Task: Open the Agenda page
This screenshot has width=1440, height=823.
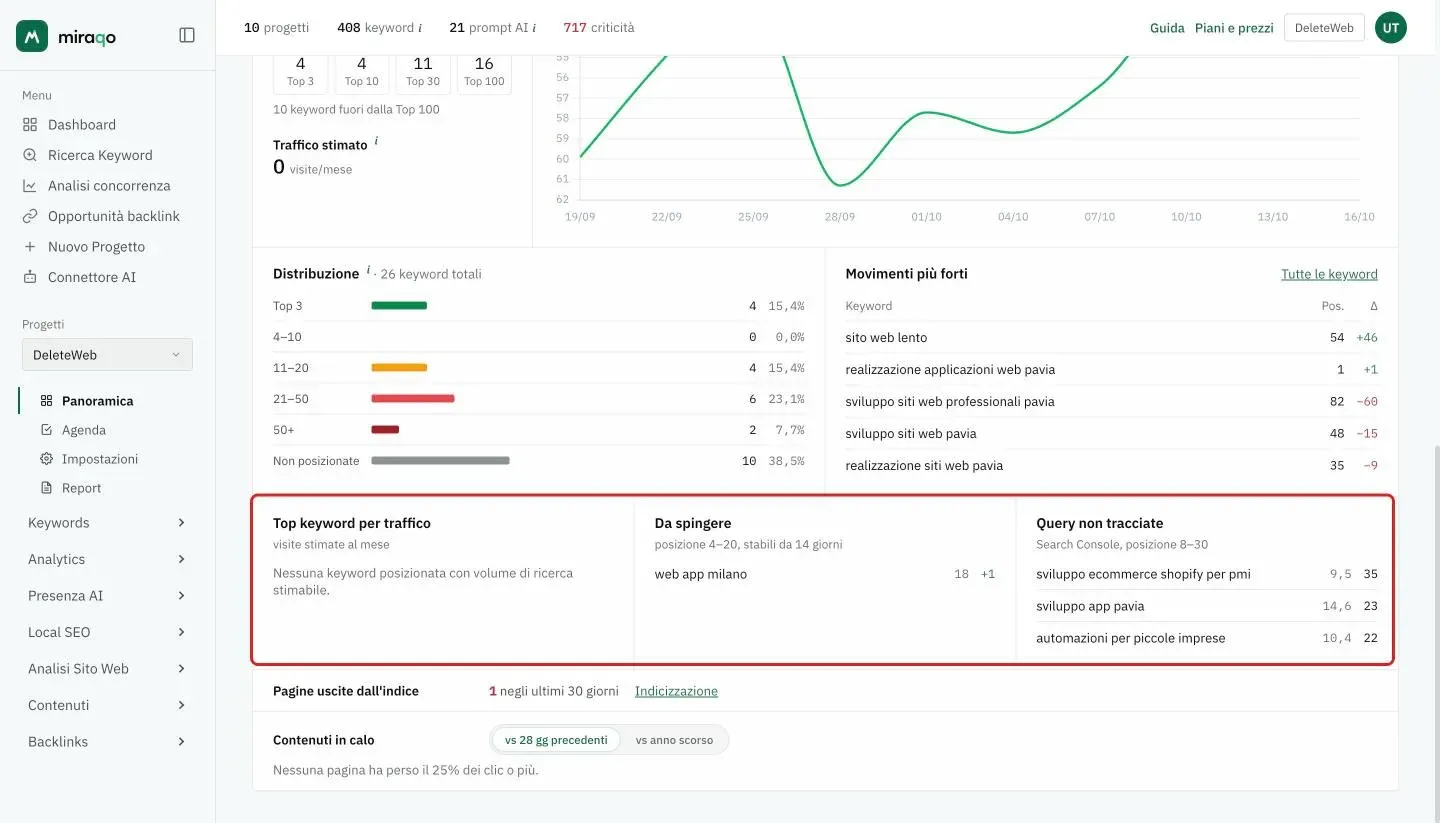Action: (x=84, y=430)
